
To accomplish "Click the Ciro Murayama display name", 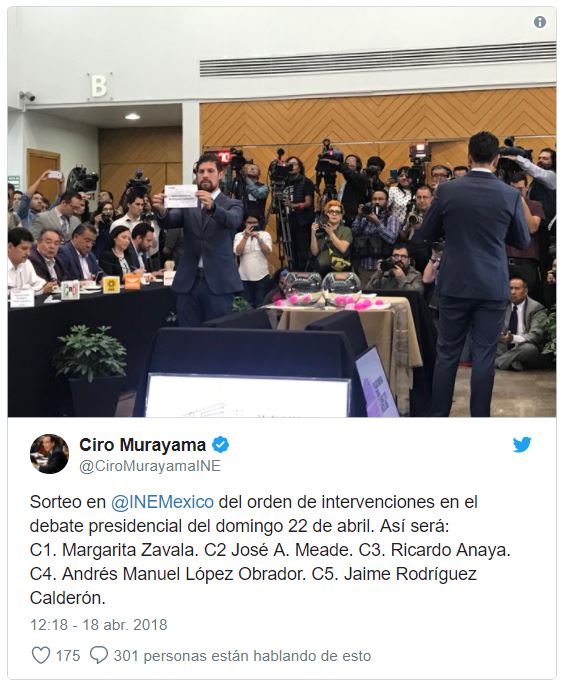I will point(143,445).
